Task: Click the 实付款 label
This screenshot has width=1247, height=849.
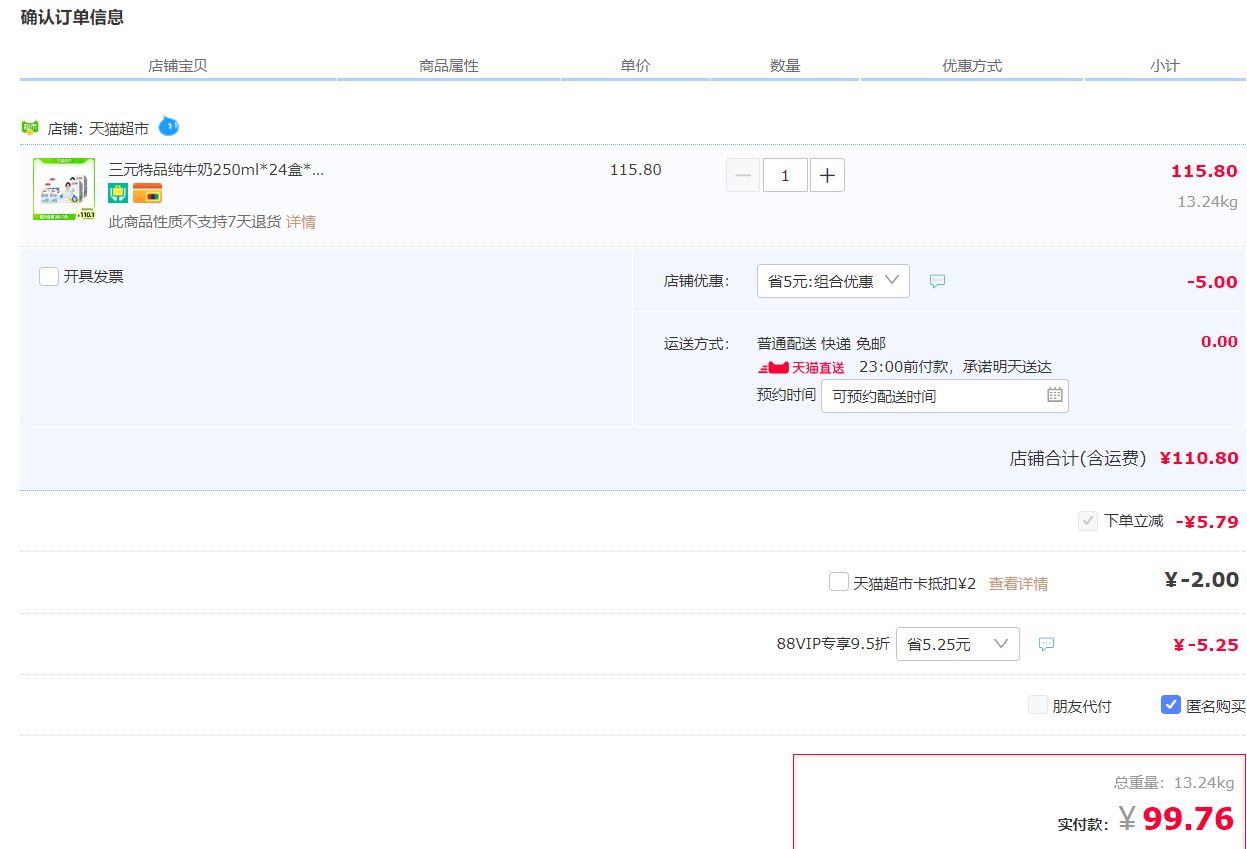Action: point(1083,825)
